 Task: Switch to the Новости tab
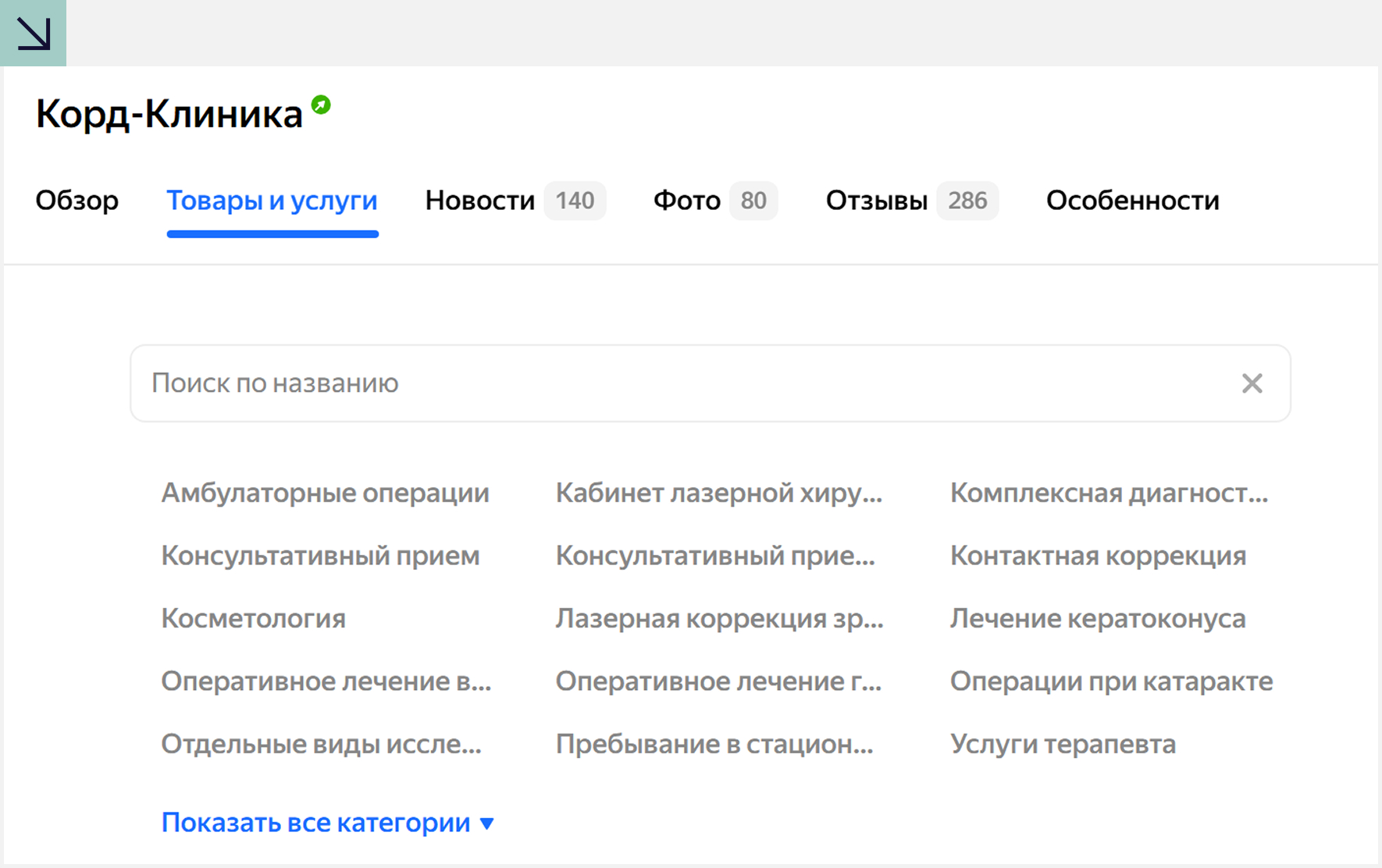pyautogui.click(x=479, y=201)
